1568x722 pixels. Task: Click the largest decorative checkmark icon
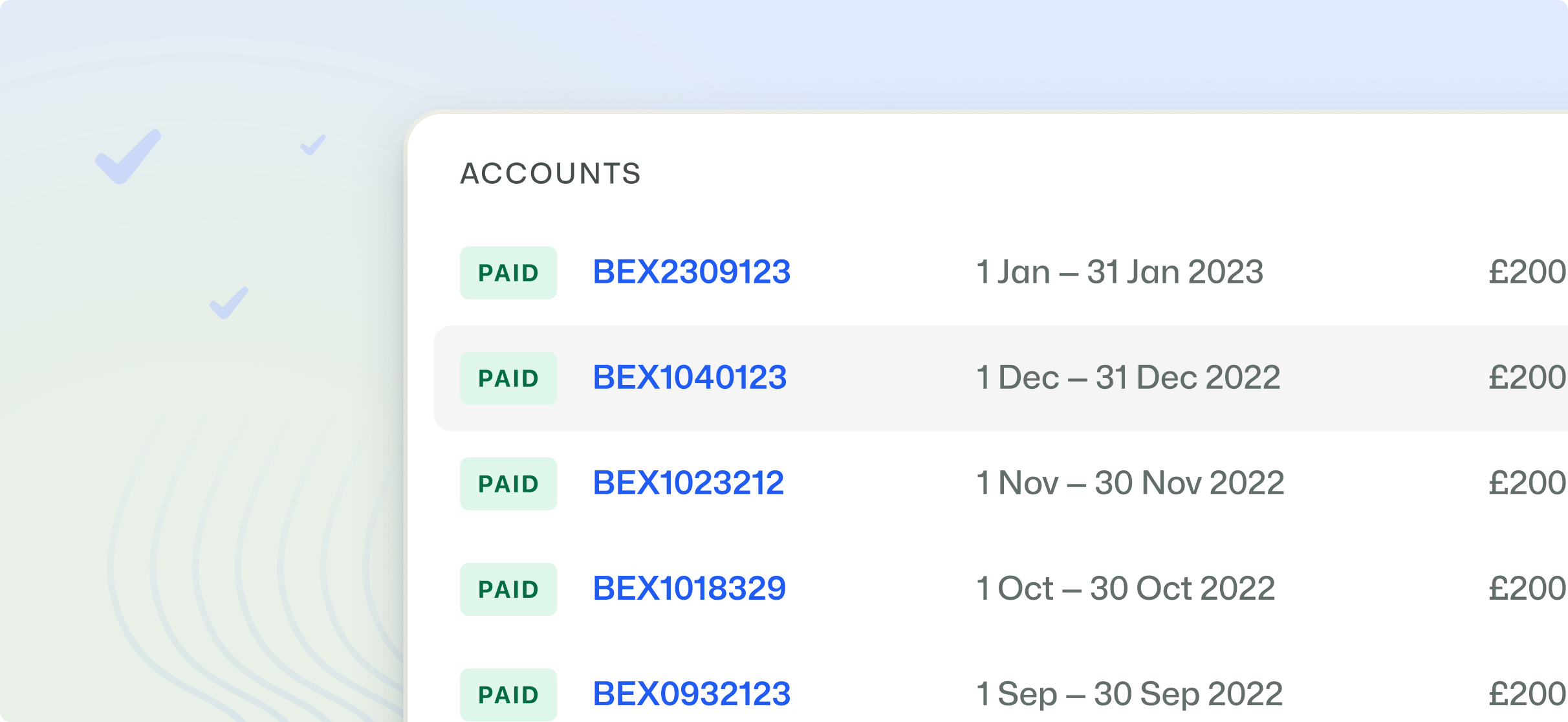pos(127,157)
